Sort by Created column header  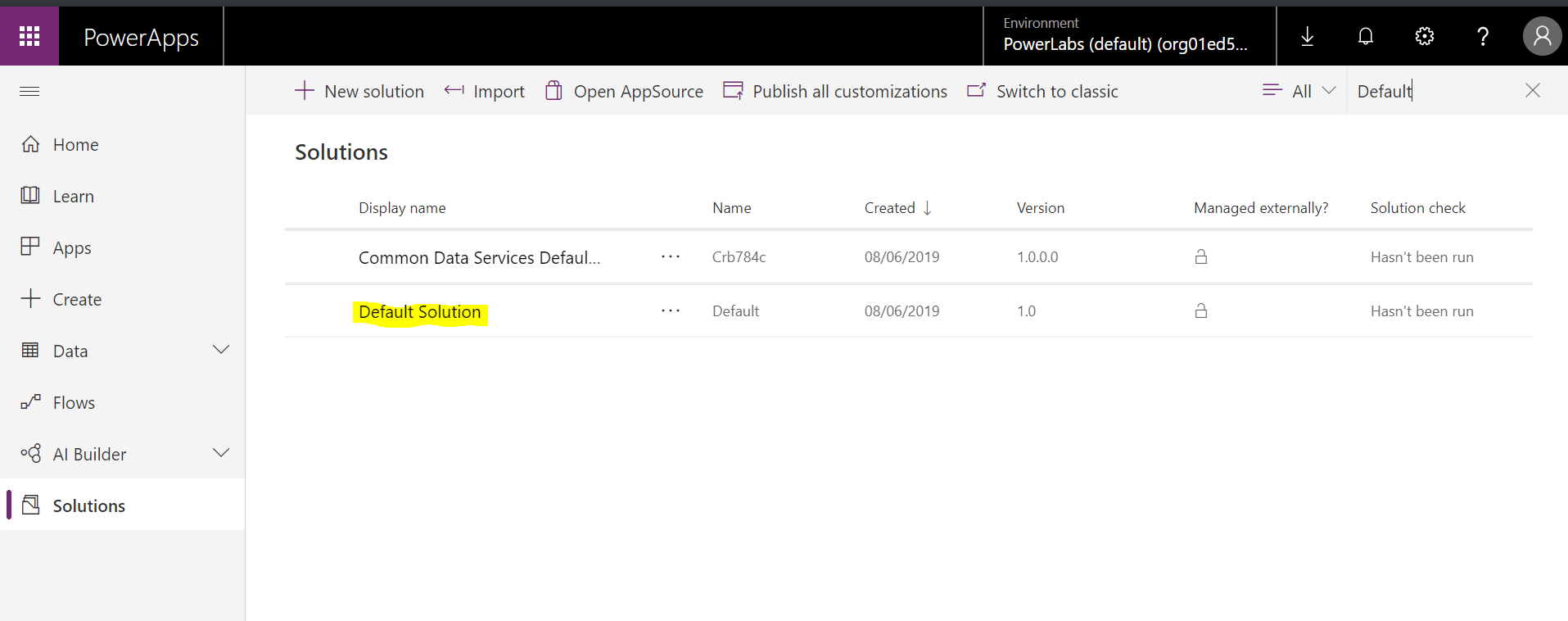[x=897, y=208]
